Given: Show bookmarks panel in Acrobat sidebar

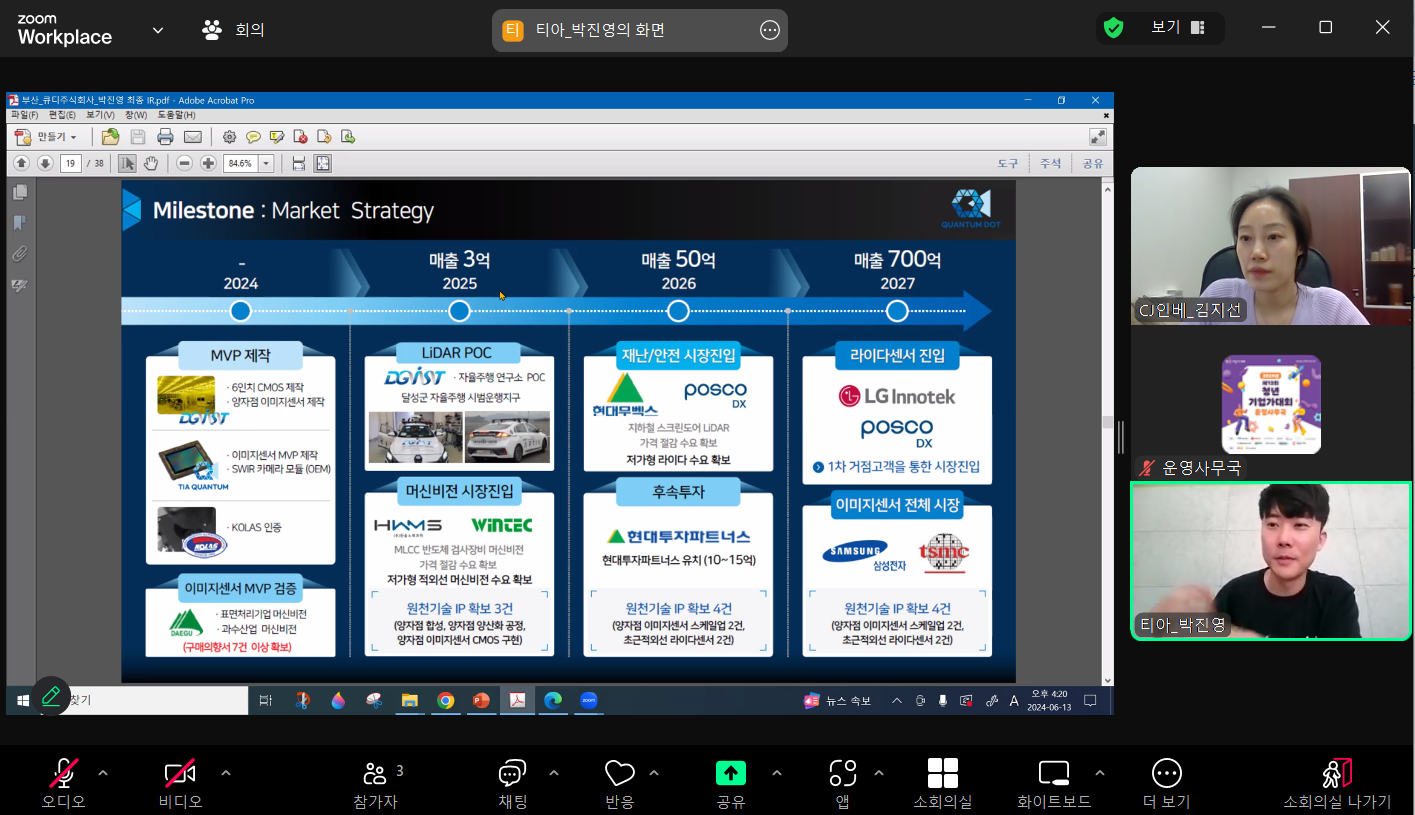Looking at the screenshot, I should tap(19, 223).
